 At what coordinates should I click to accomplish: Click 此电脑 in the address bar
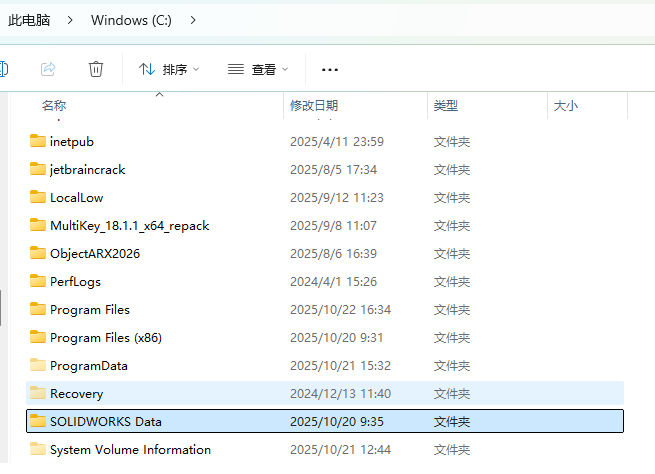click(x=29, y=20)
